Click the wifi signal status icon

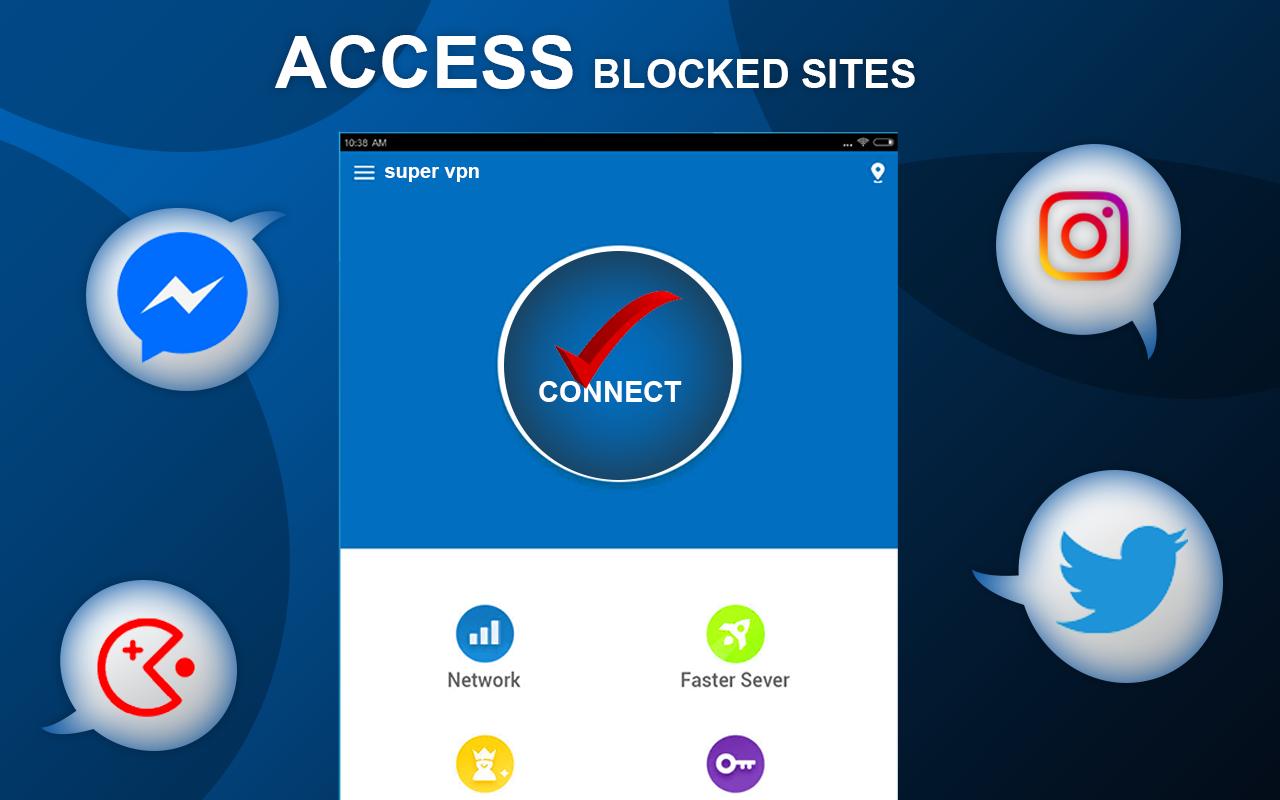pos(863,143)
